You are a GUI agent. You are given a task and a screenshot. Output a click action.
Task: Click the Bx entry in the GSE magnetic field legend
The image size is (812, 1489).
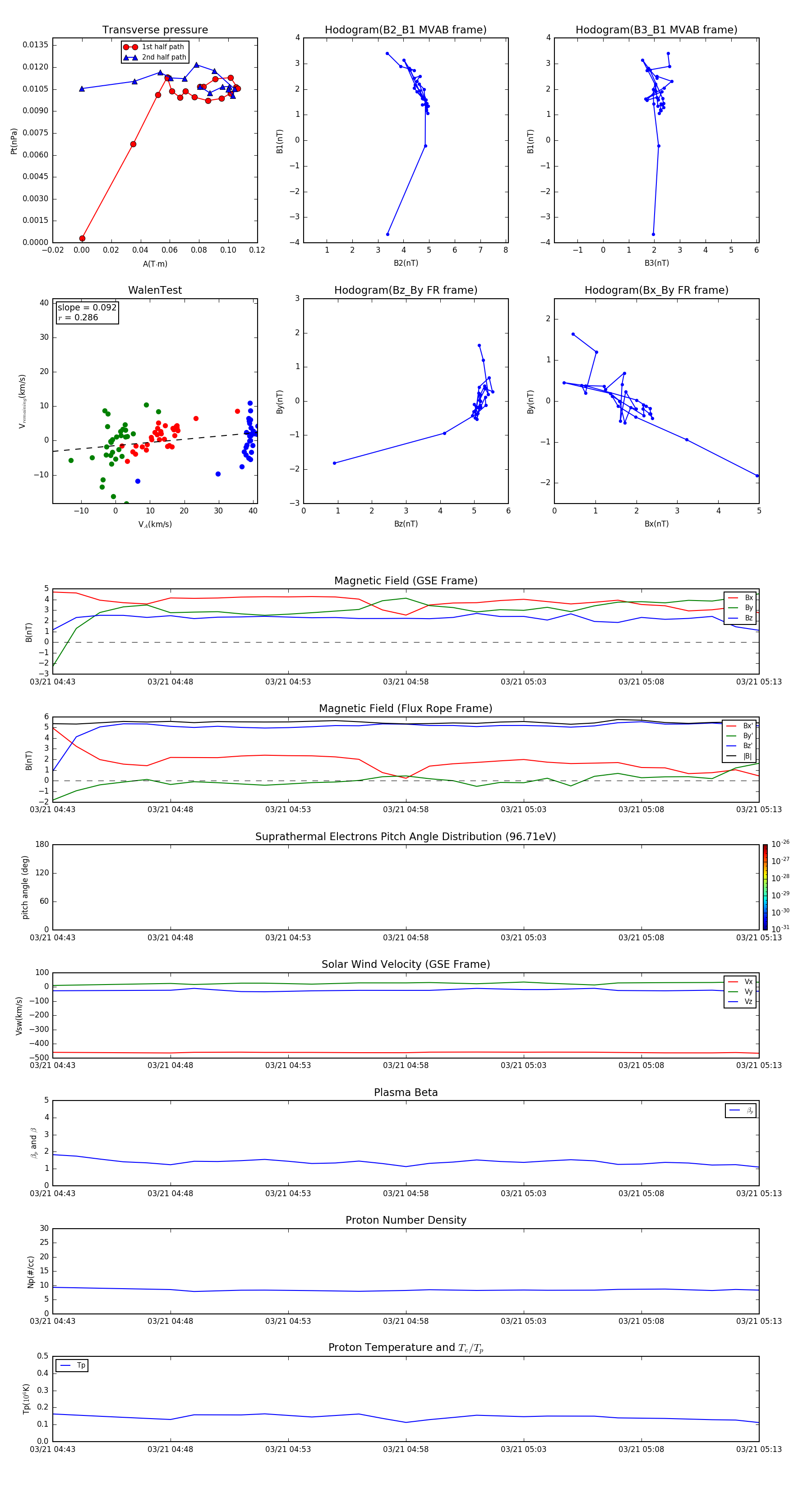click(x=740, y=598)
